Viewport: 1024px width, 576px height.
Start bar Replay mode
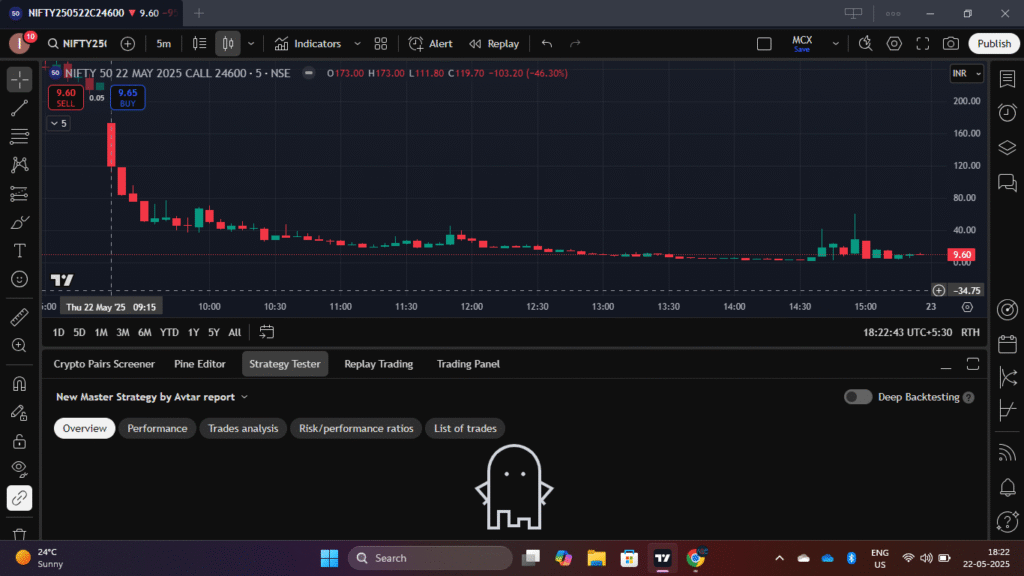(x=494, y=44)
